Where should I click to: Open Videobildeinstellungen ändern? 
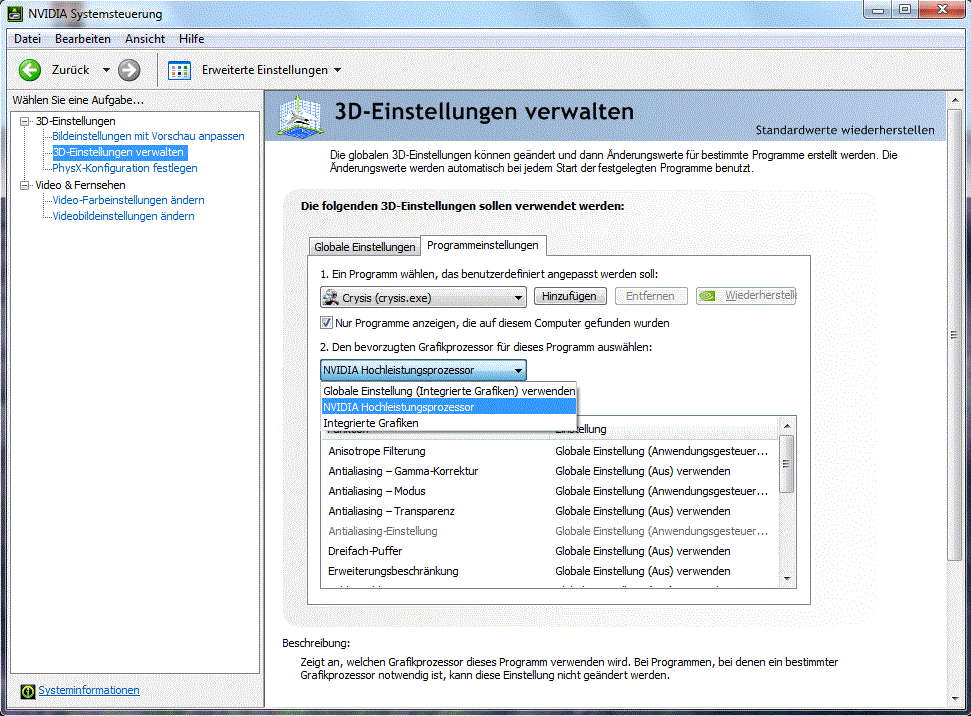point(123,216)
